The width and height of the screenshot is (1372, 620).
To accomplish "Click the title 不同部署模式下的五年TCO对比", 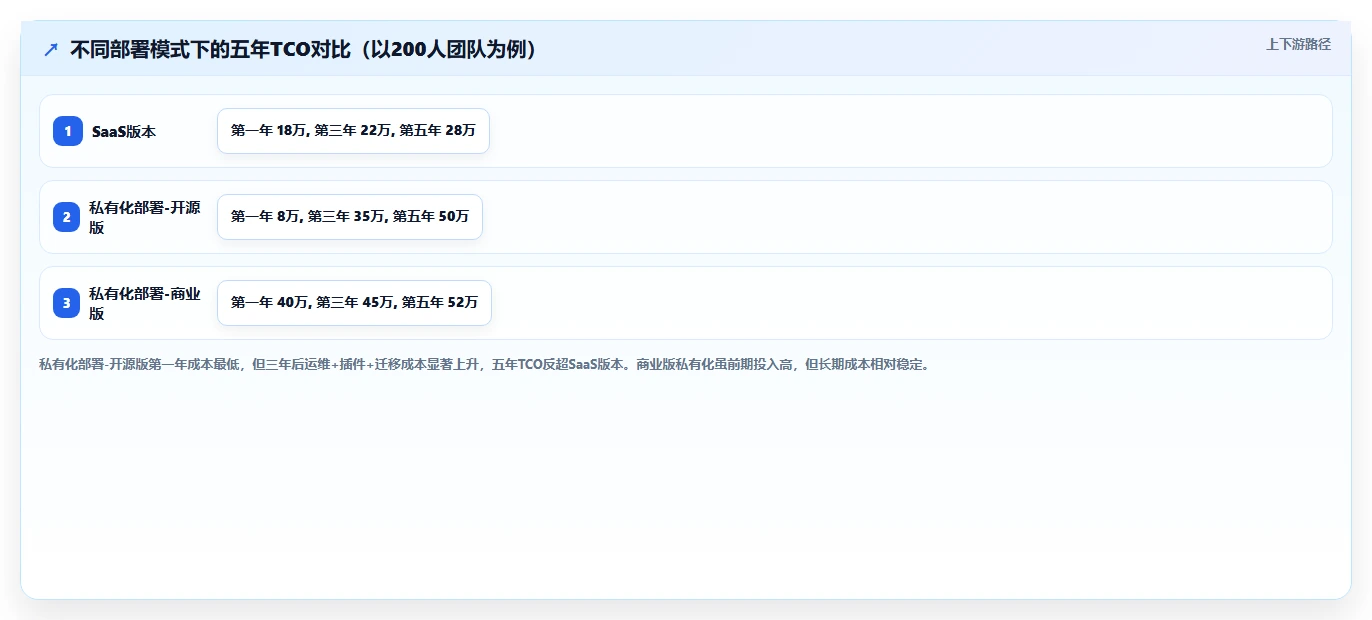I will click(307, 50).
